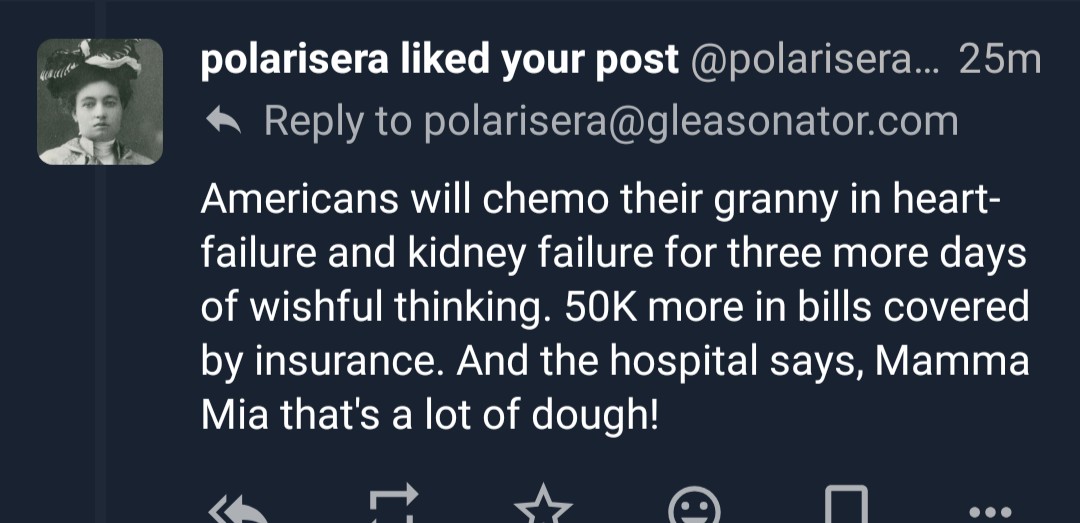Open the polarisera@gleasonator.com reply-to mention
This screenshot has height=523, width=1080.
[691, 122]
